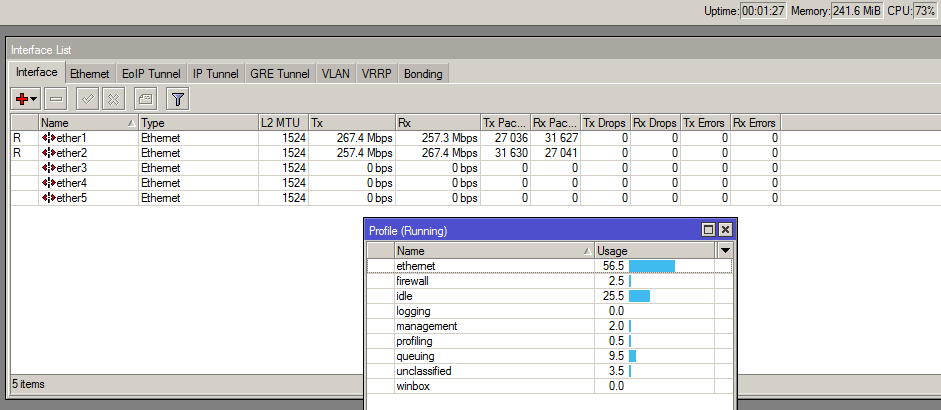
Task: Select the Bonding tab
Action: [x=424, y=74]
